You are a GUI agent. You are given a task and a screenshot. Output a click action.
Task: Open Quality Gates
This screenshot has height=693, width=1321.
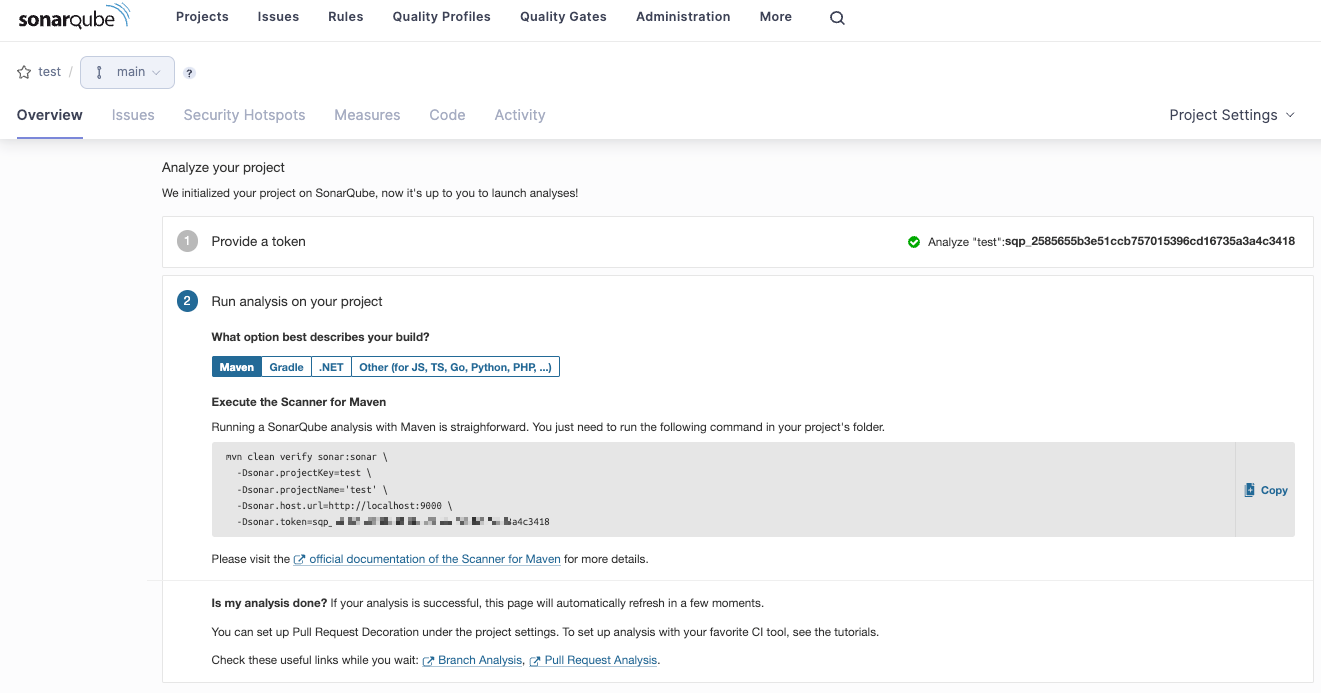(x=563, y=17)
